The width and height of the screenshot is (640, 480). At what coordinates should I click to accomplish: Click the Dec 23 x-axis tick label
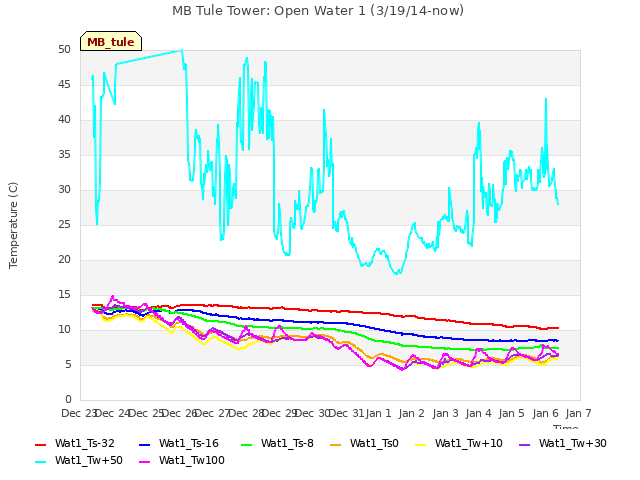(x=78, y=413)
